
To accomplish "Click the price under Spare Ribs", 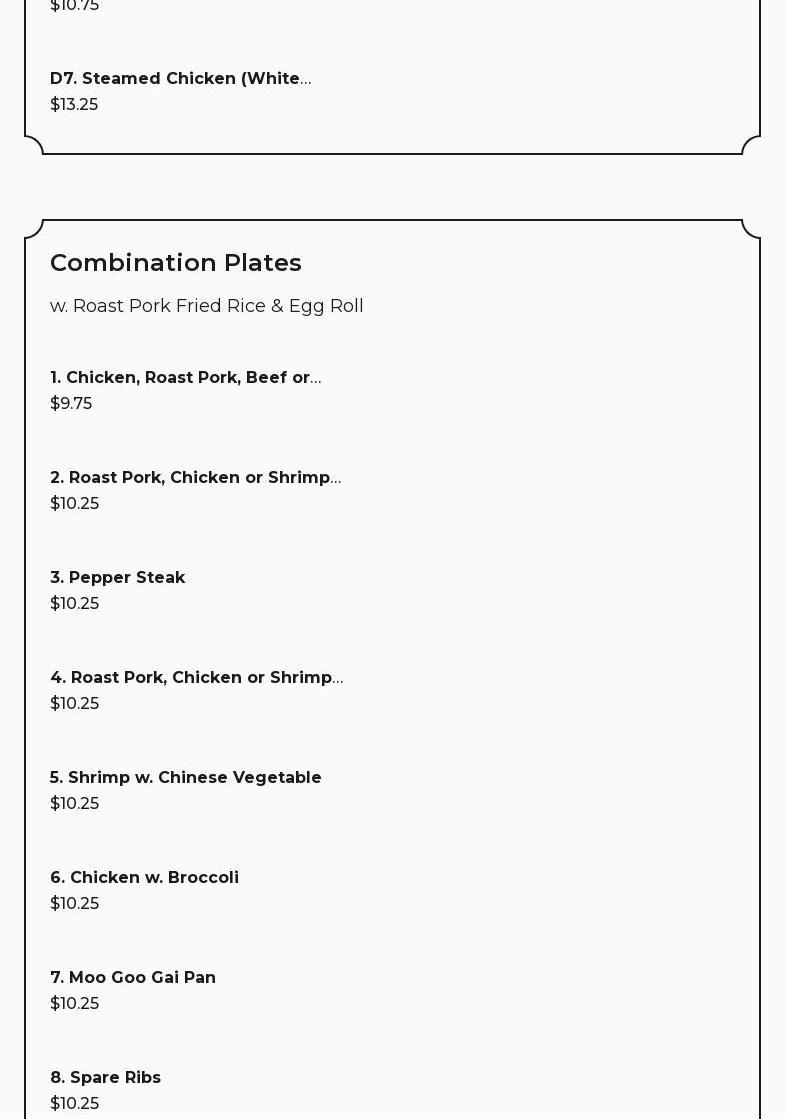I will (74, 1103).
